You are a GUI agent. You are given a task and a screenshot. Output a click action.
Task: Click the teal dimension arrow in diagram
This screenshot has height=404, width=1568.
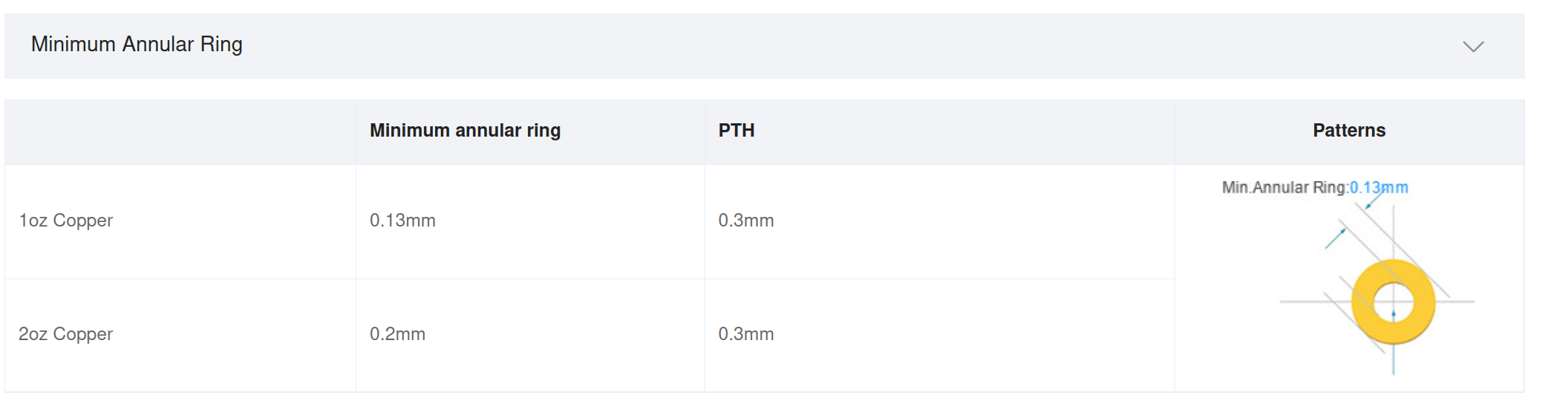[x=1335, y=238]
